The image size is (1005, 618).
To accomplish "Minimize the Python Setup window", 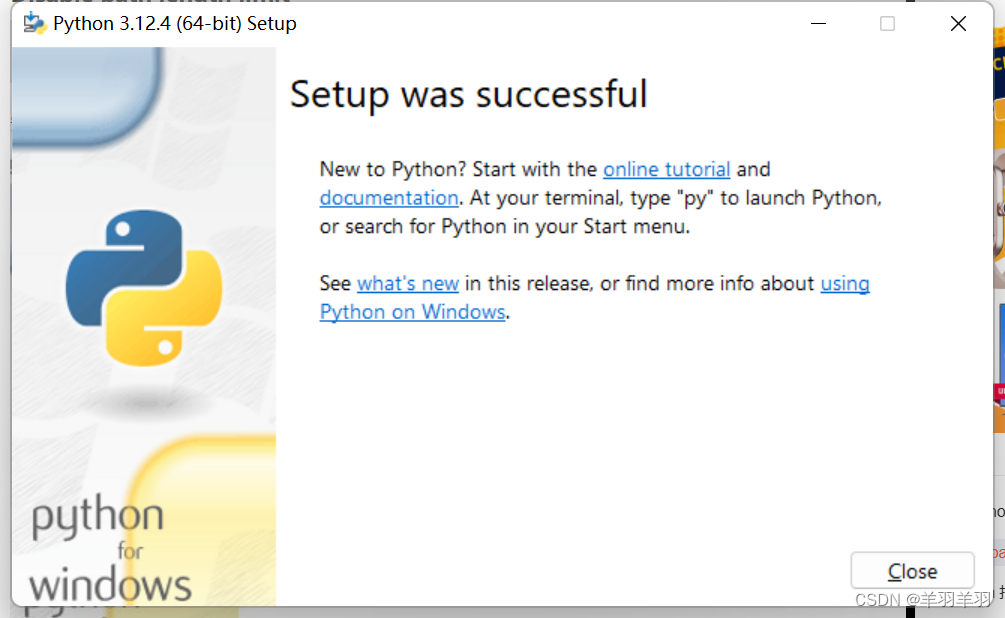I will click(x=818, y=24).
